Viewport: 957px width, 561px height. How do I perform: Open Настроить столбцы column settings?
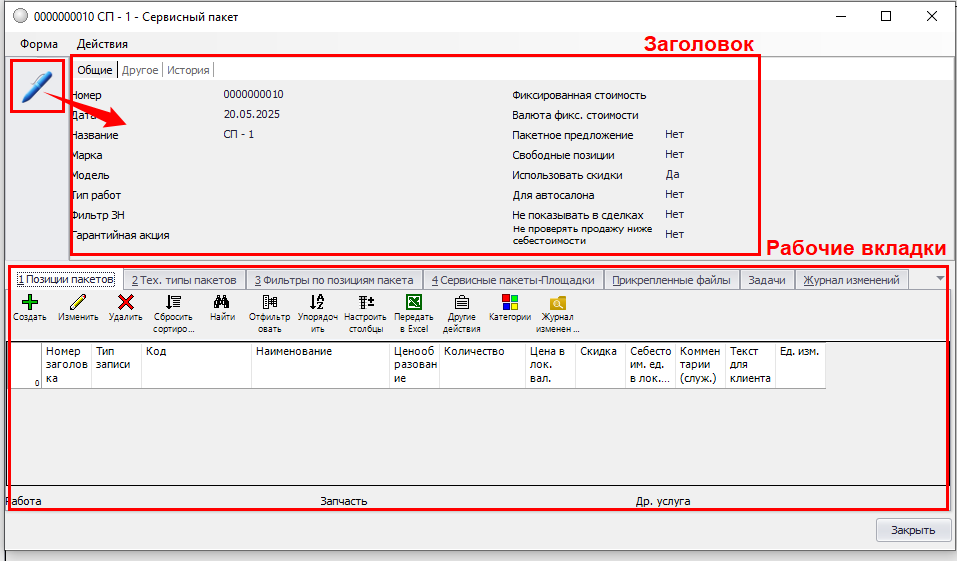point(365,302)
